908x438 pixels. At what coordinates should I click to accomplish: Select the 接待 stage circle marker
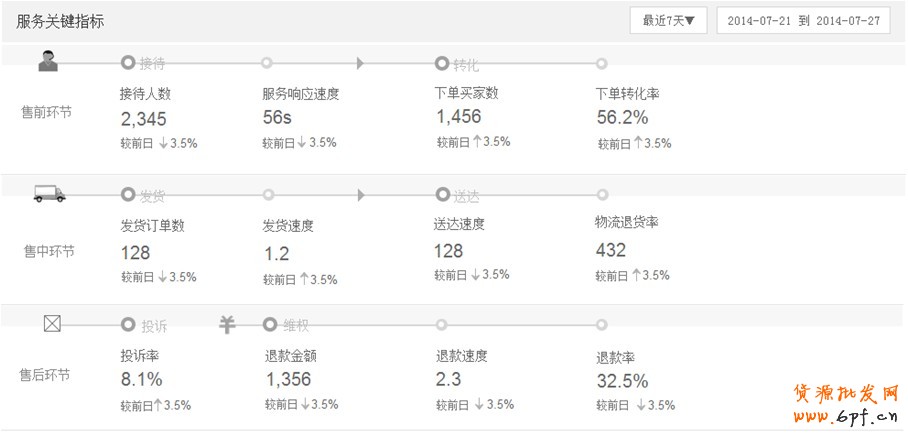(127, 63)
